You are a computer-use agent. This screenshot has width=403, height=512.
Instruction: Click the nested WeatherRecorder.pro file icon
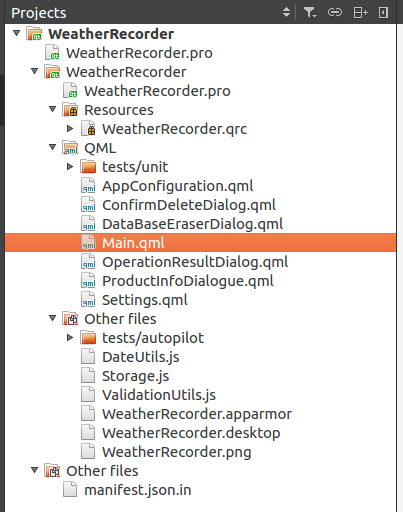pos(70,91)
